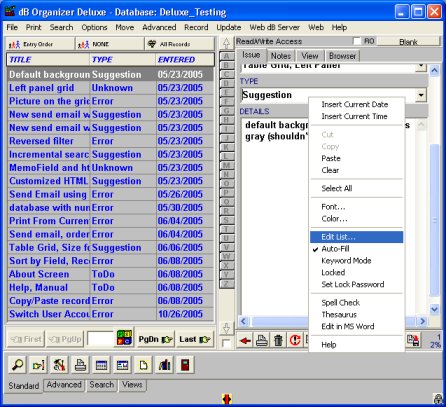Select the 'Reversed filter' record row
Image resolution: width=446 pixels, height=407 pixels.
pos(110,141)
